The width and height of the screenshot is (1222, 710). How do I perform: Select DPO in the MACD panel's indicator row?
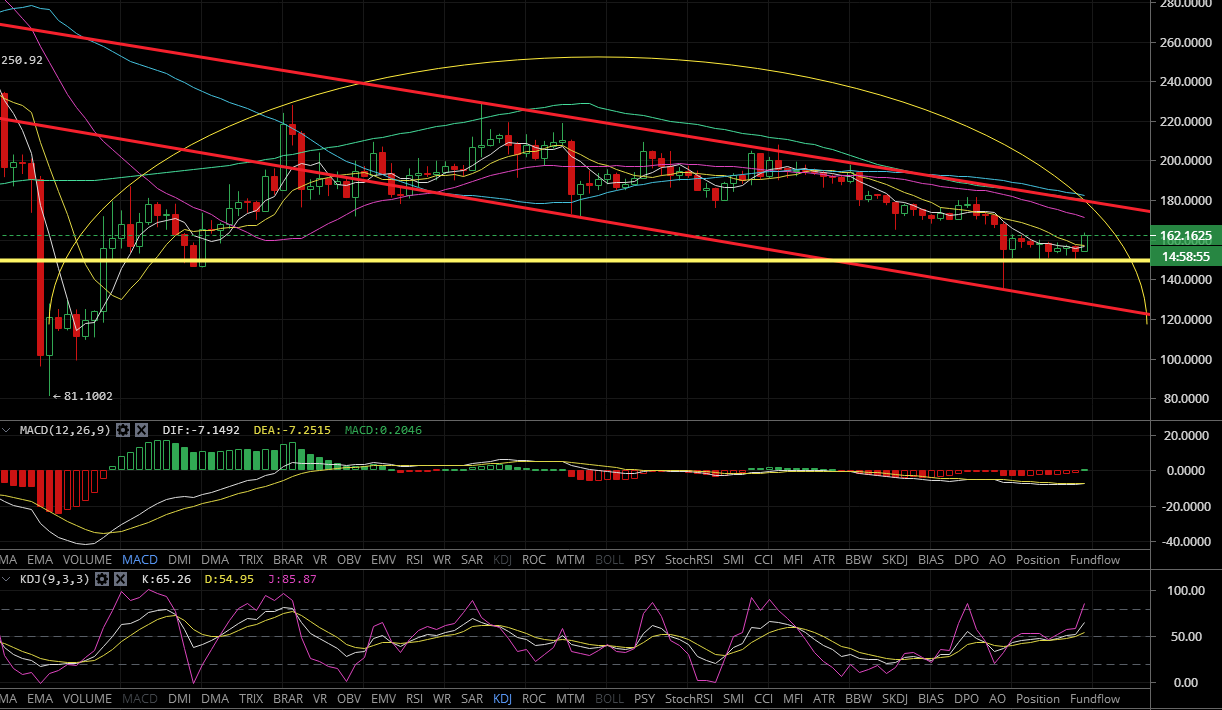(x=966, y=560)
